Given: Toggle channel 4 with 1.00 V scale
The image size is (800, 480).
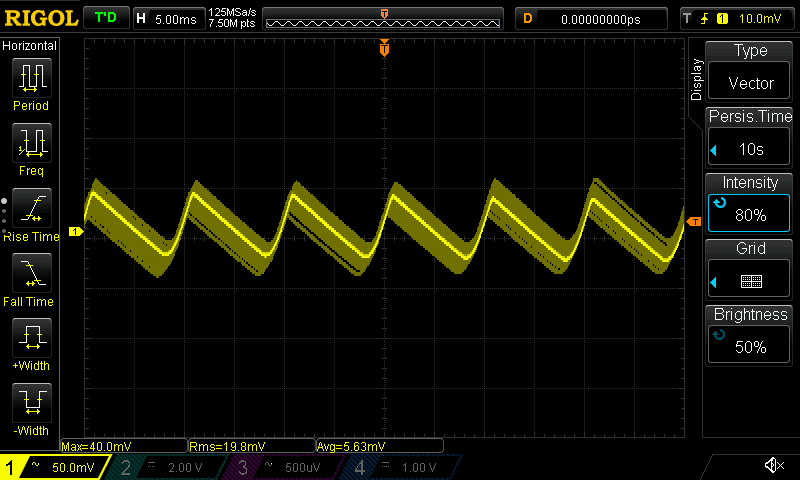Looking at the screenshot, I should 399,467.
